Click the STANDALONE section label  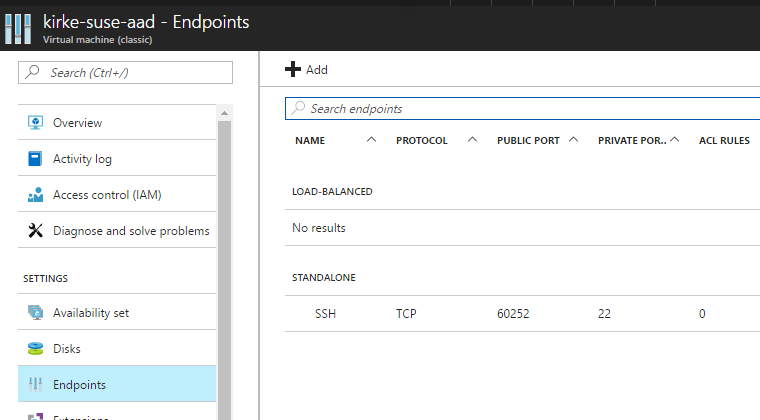[324, 278]
